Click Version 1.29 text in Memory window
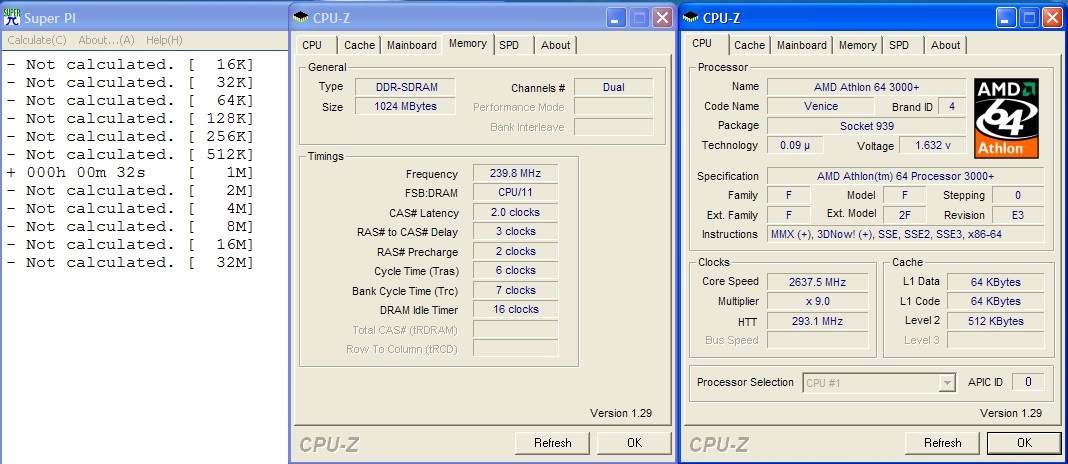The width and height of the screenshot is (1068, 464). (621, 413)
